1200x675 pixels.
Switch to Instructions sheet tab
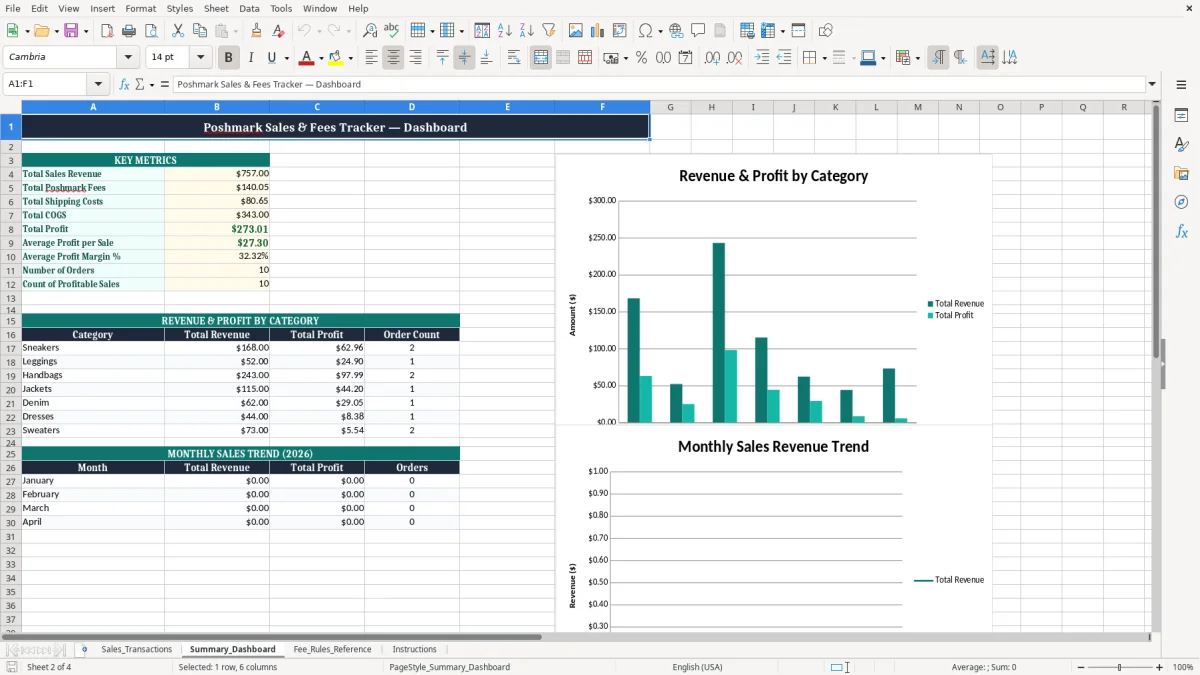(x=414, y=649)
